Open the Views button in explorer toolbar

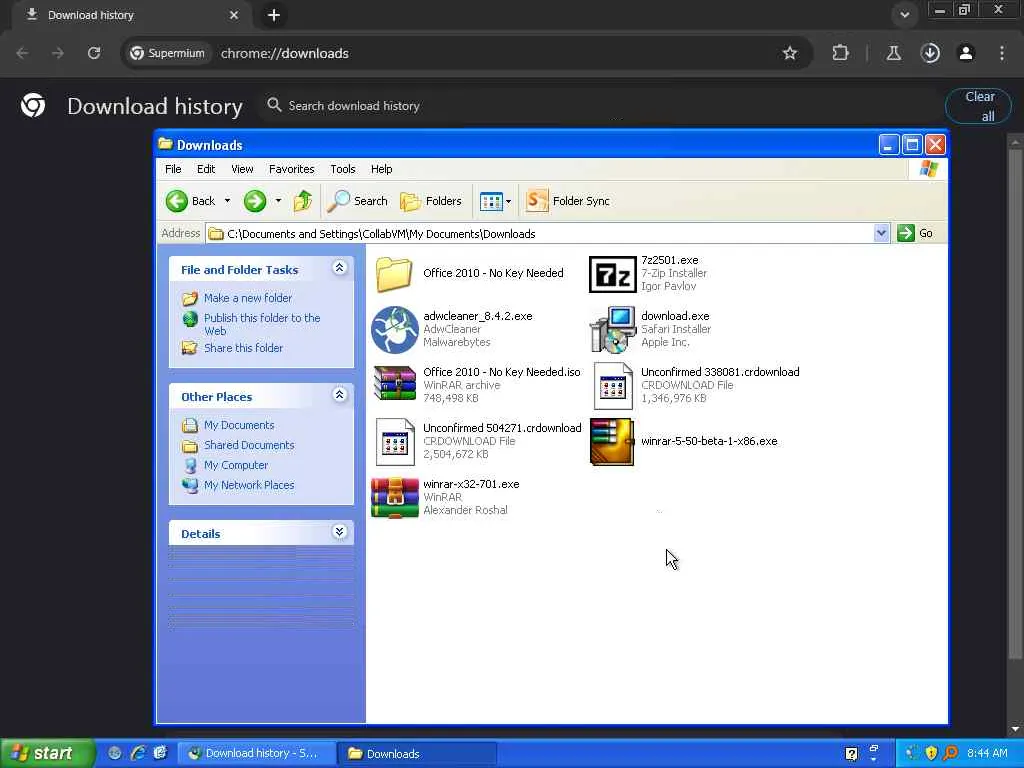tap(490, 201)
